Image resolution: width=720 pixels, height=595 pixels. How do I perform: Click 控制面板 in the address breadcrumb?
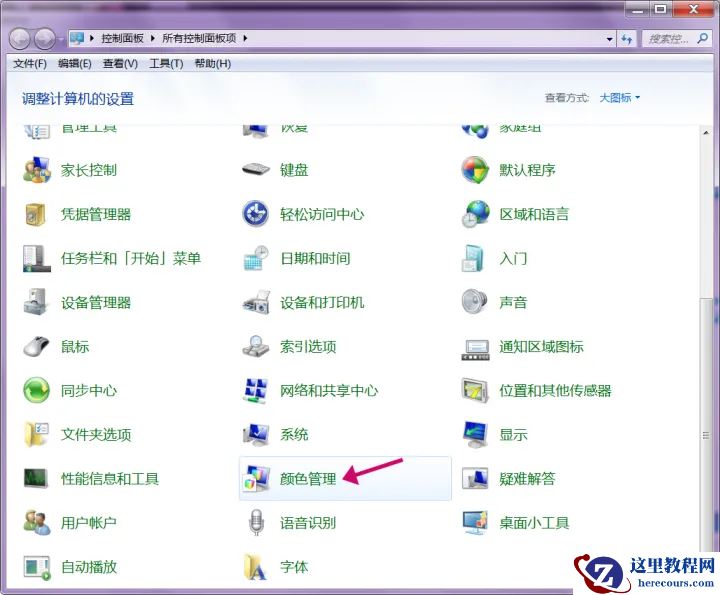[123, 38]
